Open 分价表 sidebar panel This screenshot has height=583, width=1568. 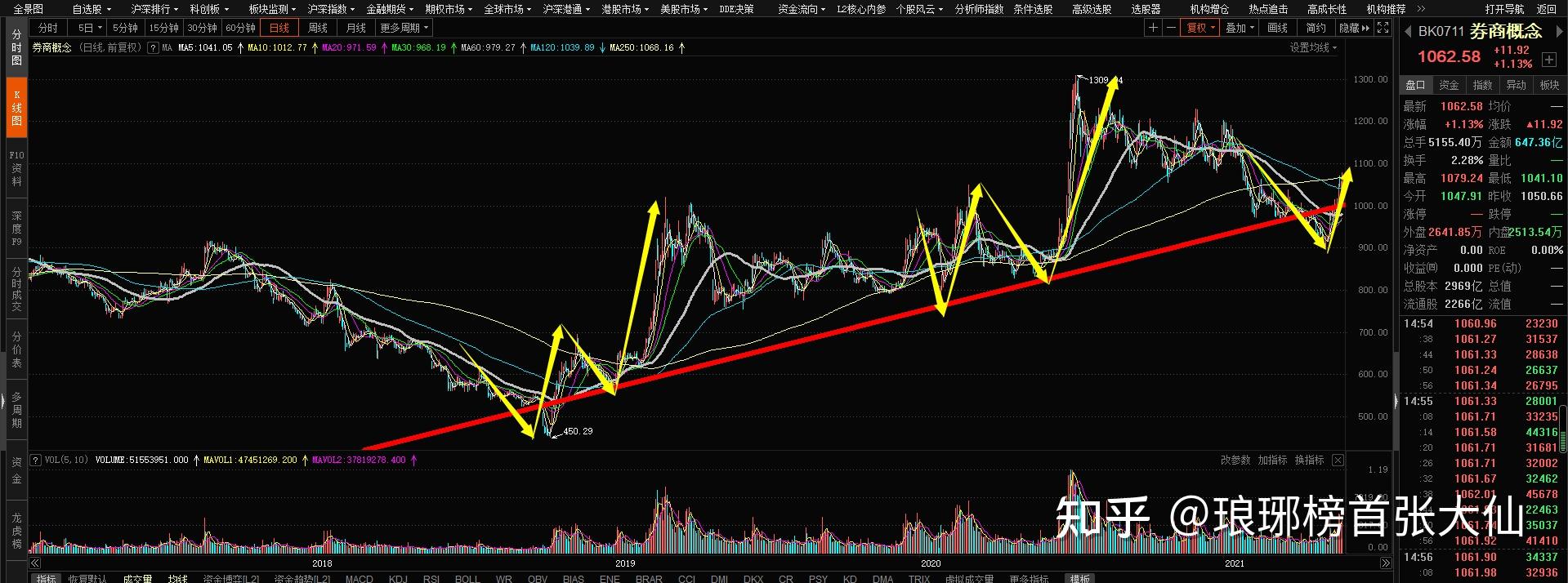click(x=16, y=349)
